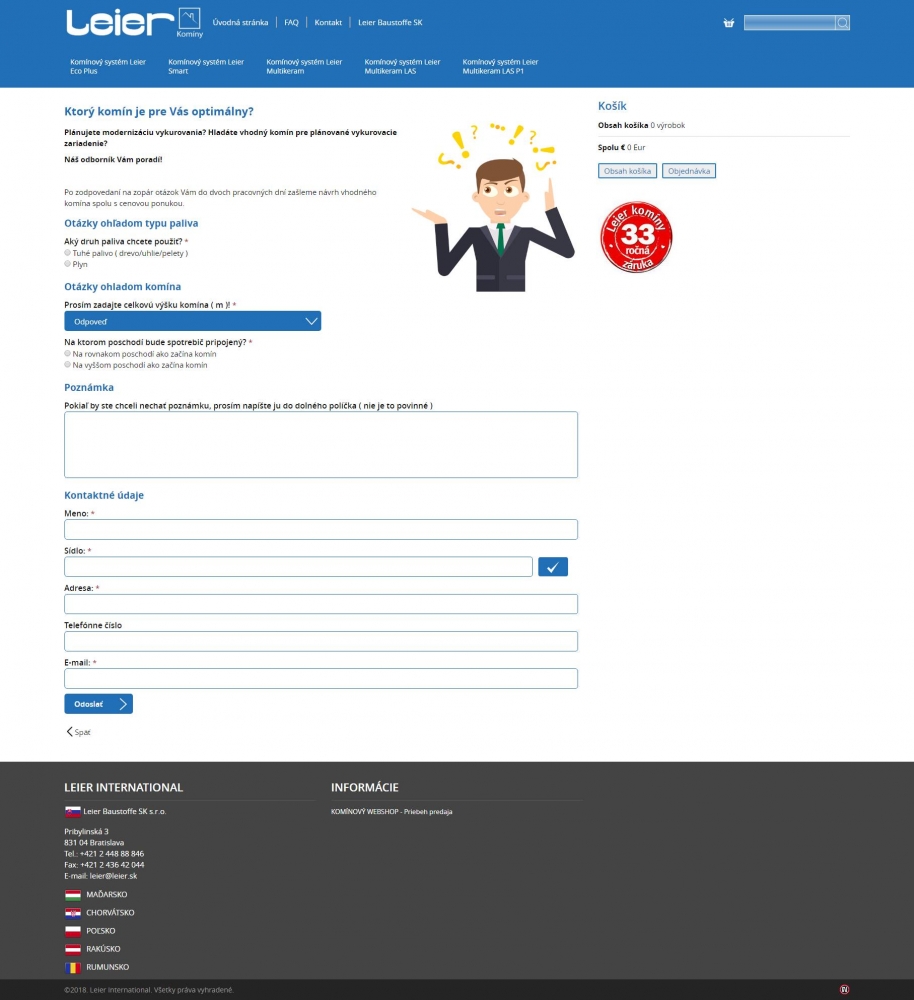Screen dimensions: 914x1000
Task: Click the Leier Baustoffe SK s.r.o. text
Action: [x=124, y=811]
